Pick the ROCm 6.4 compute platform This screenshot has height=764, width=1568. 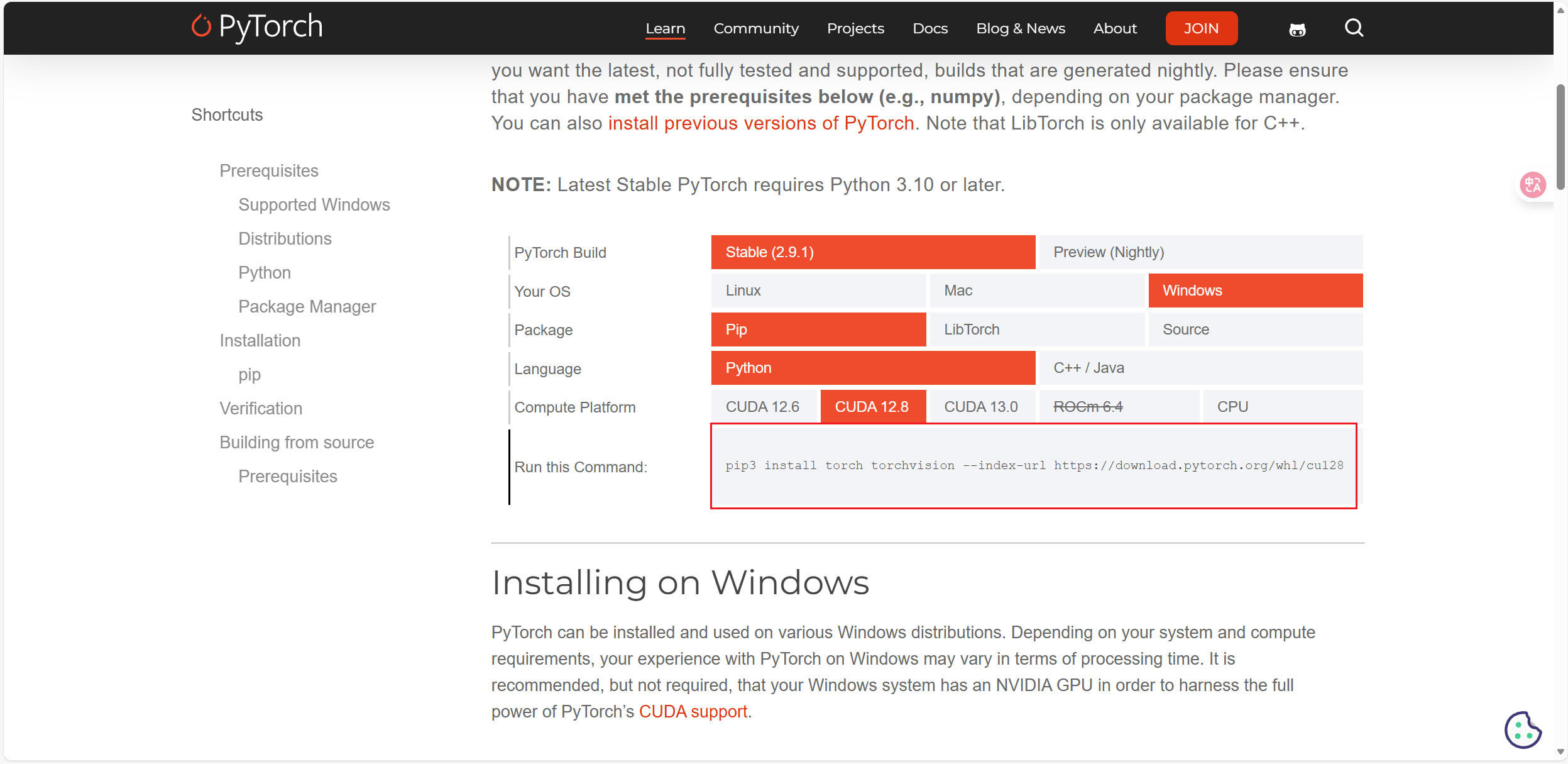coord(1119,407)
